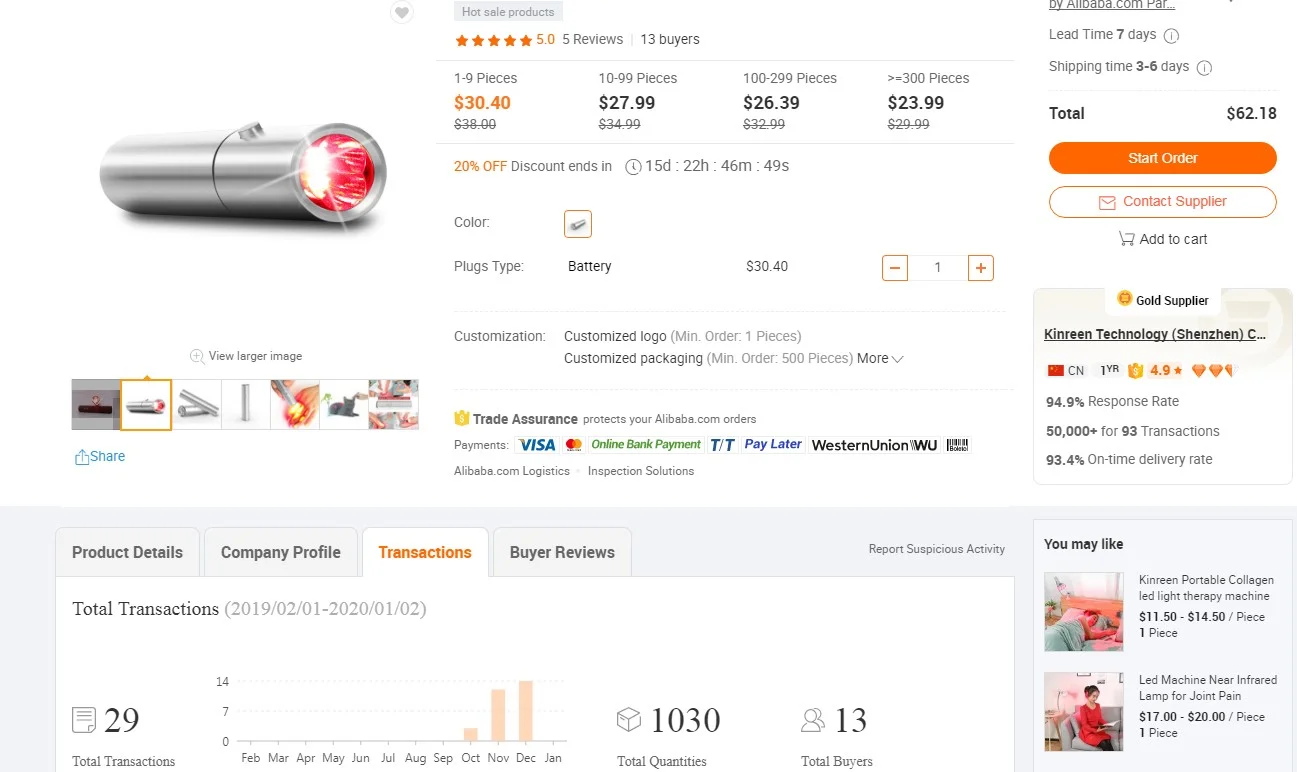Click the Contact Supplier button

click(1162, 202)
